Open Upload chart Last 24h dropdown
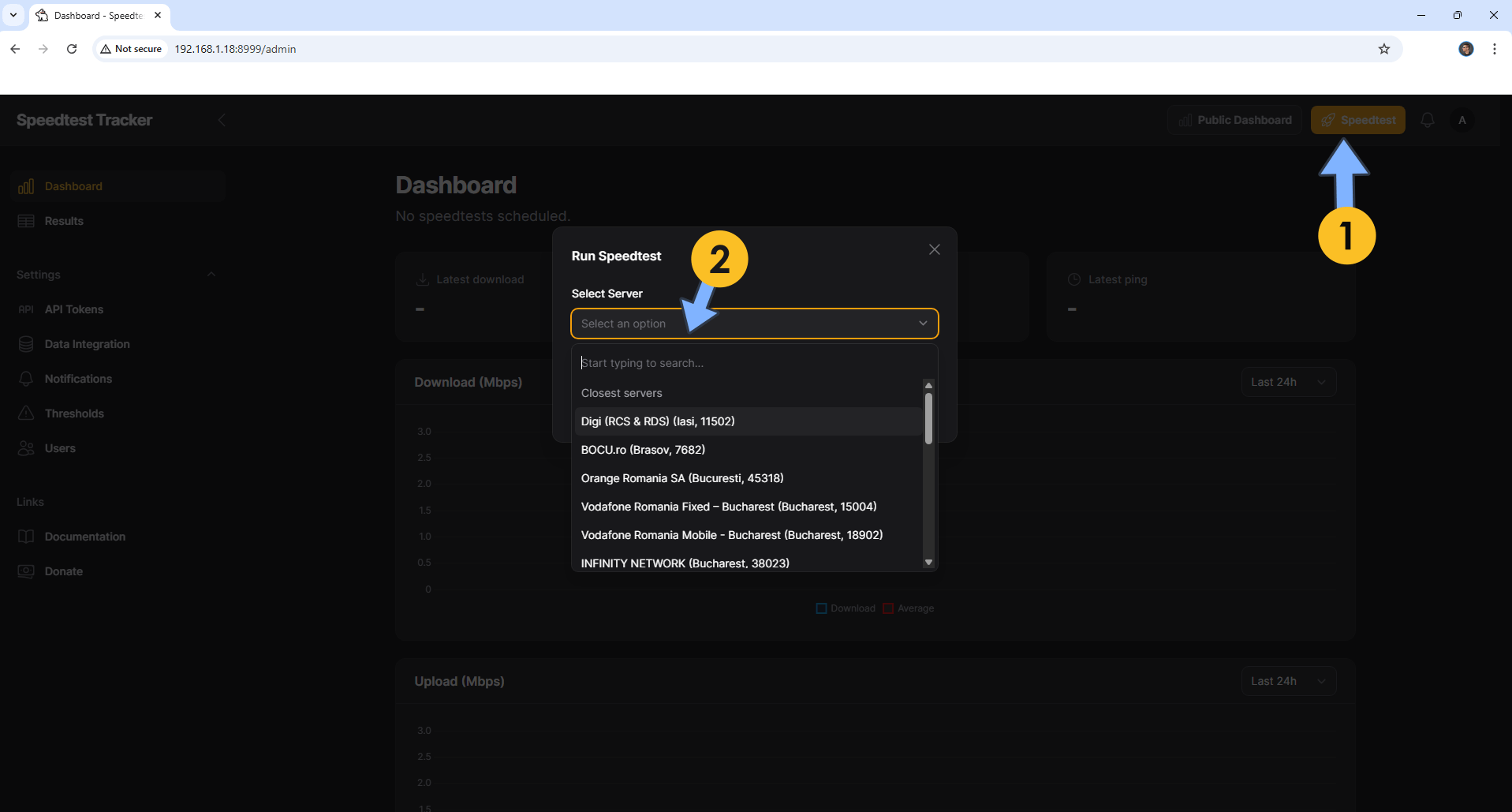1512x812 pixels. [1288, 681]
